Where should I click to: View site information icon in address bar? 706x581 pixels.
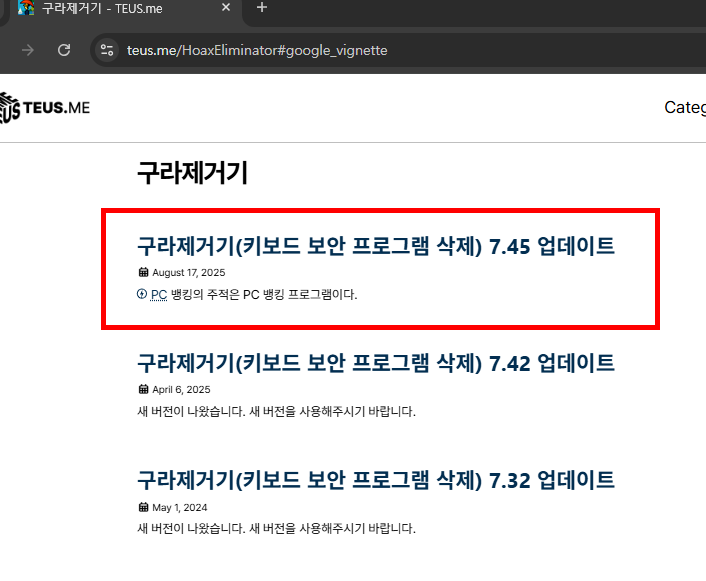point(107,50)
